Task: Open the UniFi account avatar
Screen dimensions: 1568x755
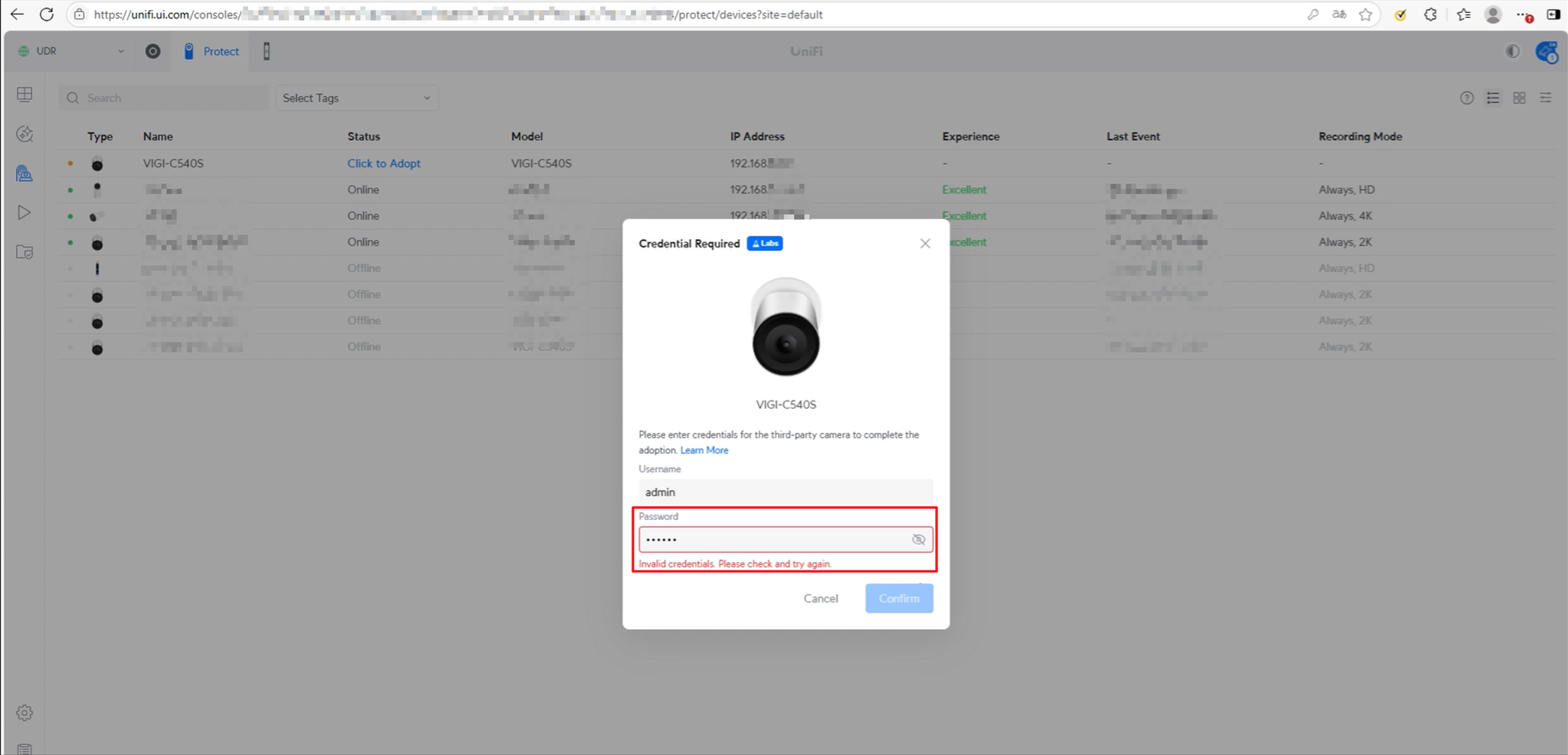Action: click(x=1547, y=52)
